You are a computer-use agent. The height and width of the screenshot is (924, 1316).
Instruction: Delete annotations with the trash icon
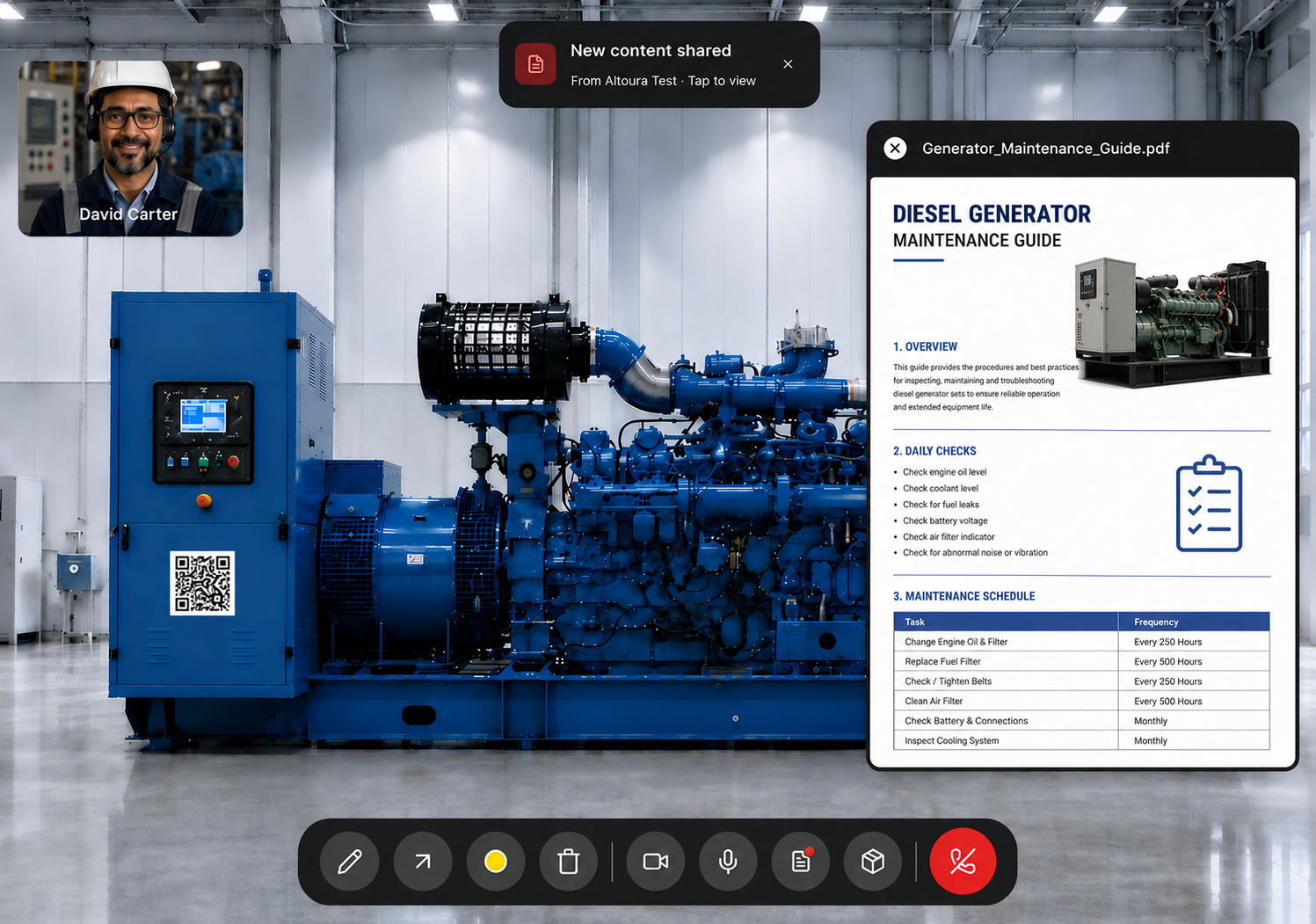coord(569,862)
